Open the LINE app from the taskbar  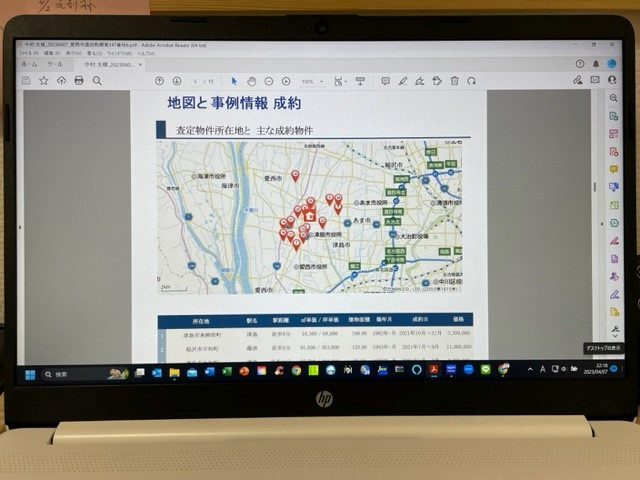point(486,369)
